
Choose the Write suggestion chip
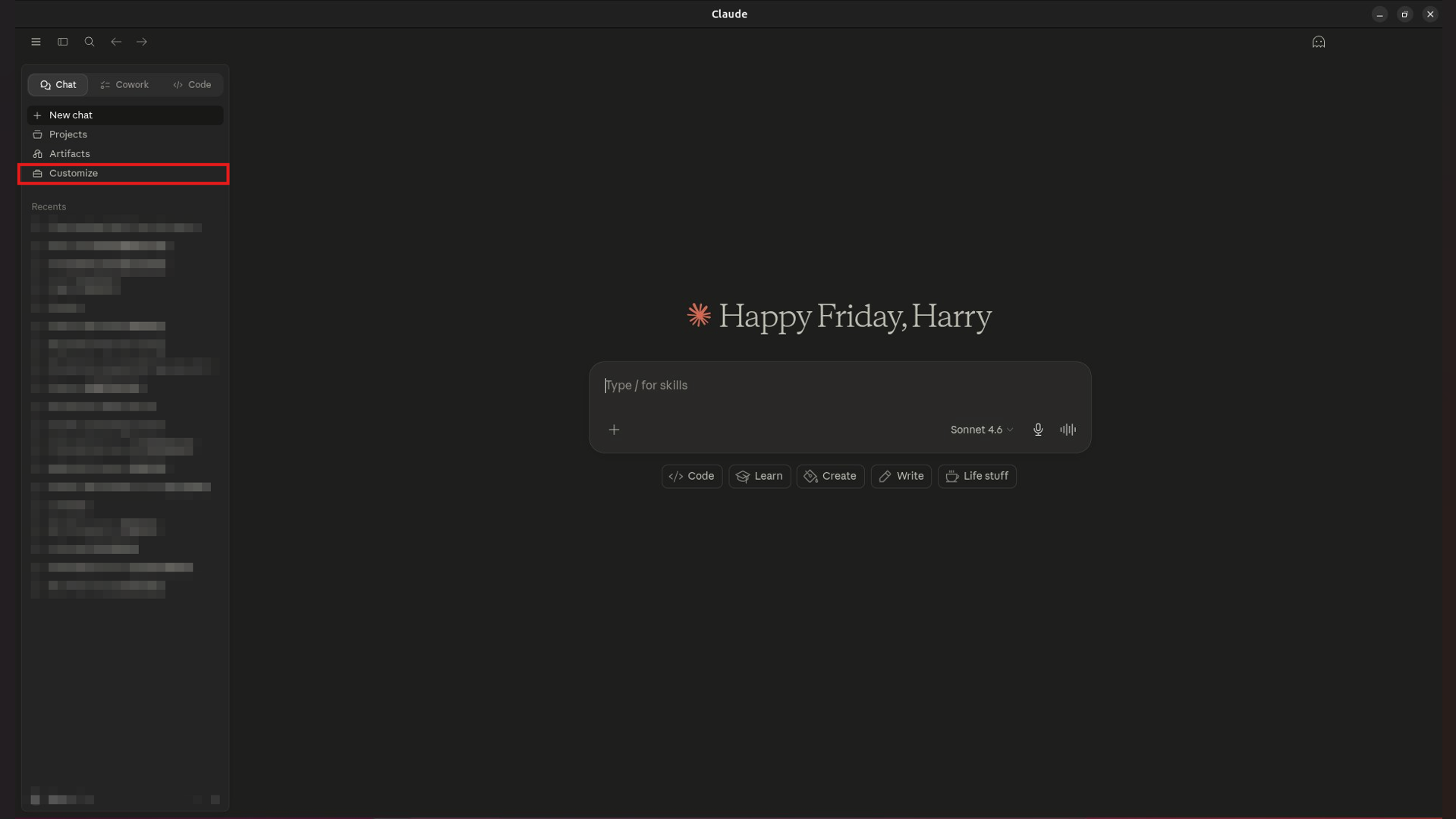coord(901,477)
